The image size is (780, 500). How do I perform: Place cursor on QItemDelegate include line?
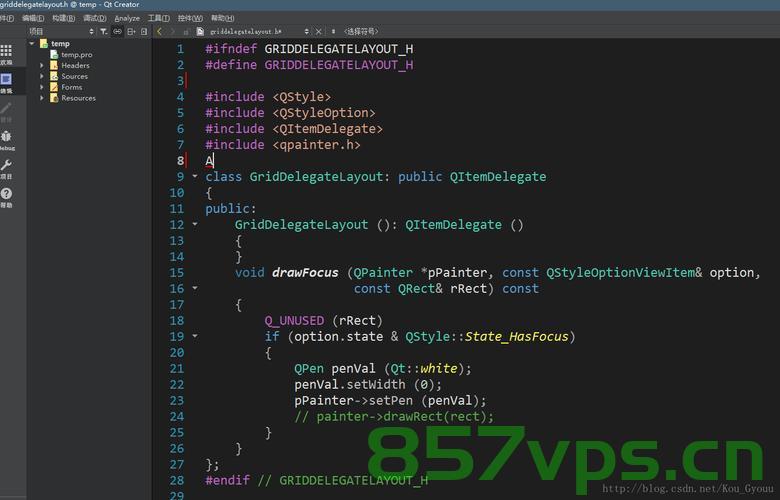294,129
